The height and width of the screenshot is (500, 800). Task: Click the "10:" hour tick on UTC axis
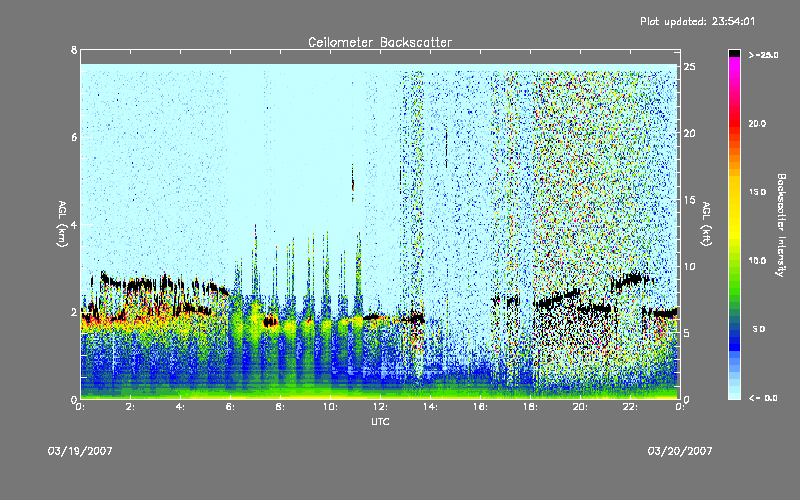330,407
